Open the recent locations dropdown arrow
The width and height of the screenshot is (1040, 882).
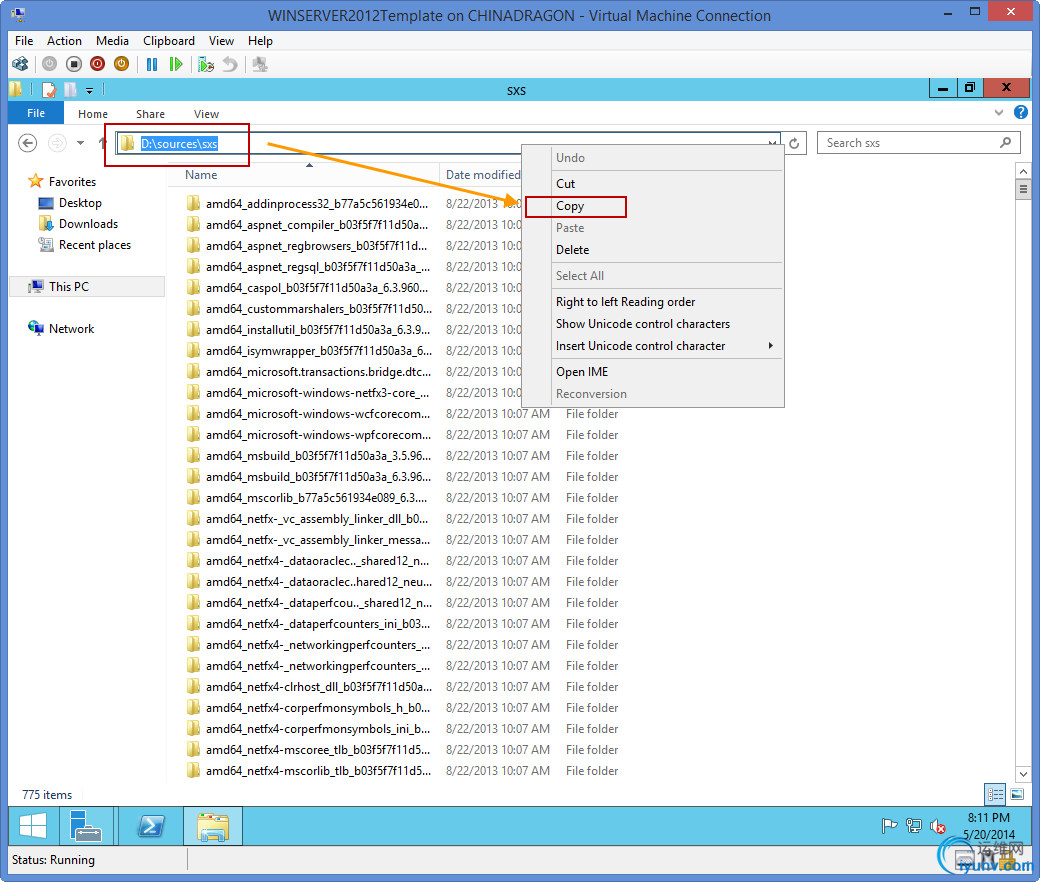point(80,143)
